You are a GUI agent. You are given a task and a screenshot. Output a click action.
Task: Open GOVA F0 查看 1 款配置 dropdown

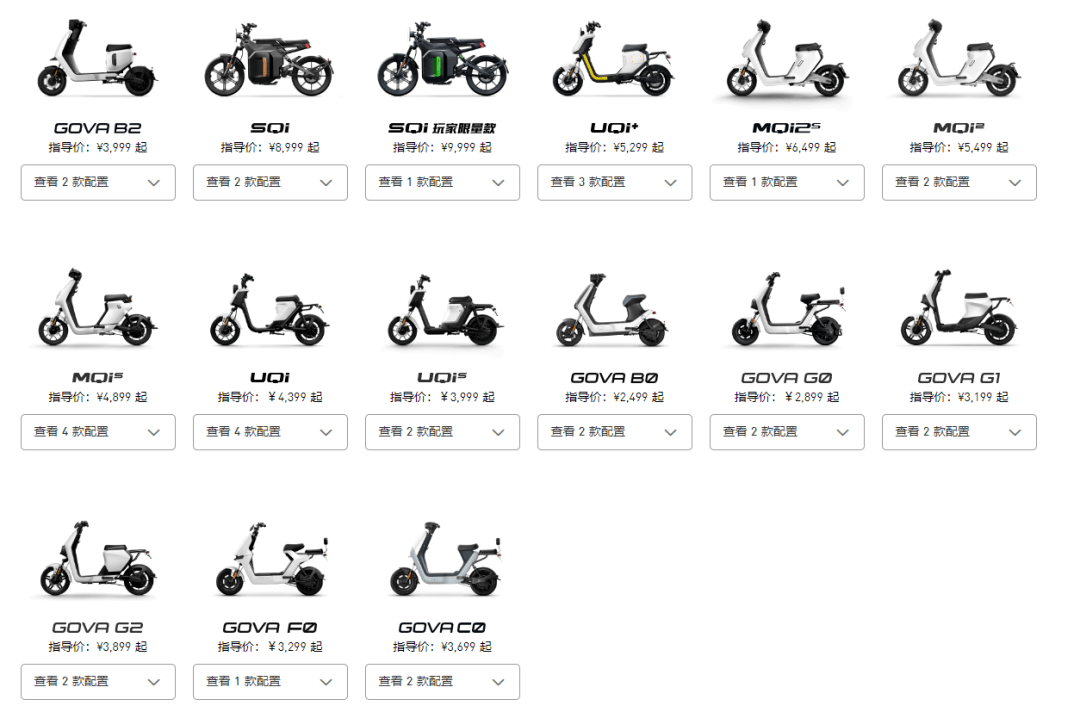pyautogui.click(x=270, y=682)
